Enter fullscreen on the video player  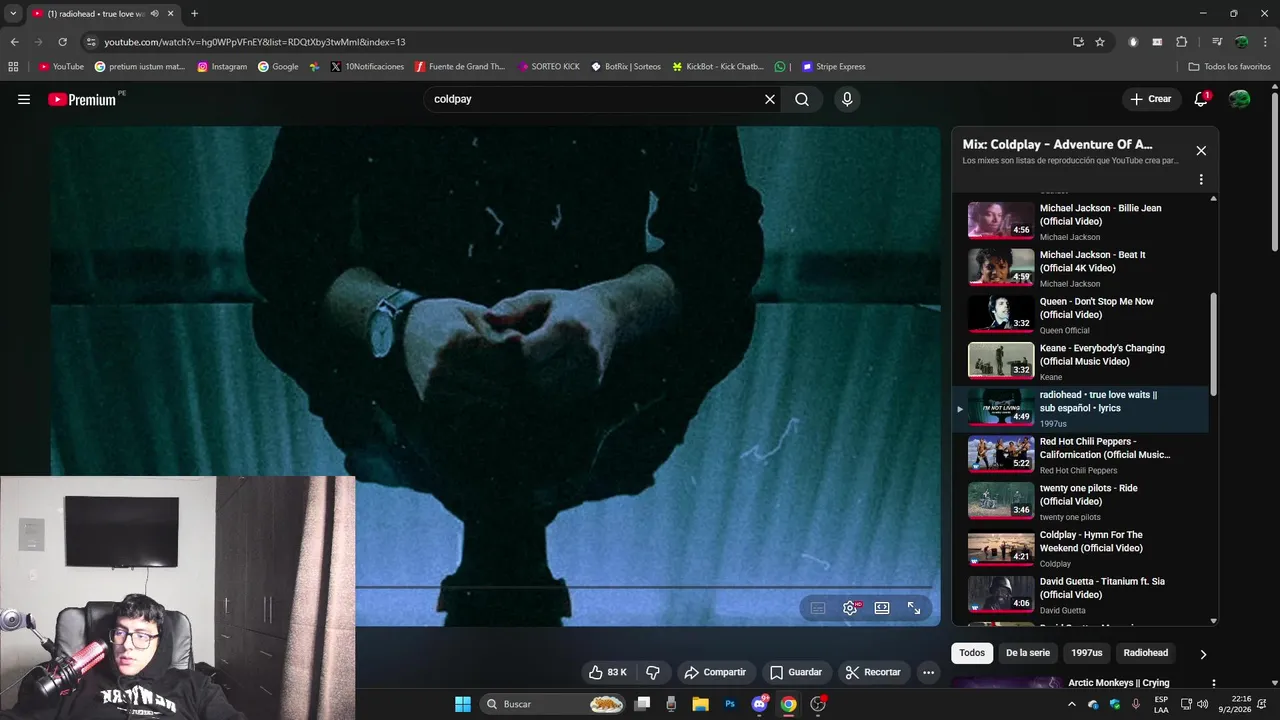pos(914,608)
